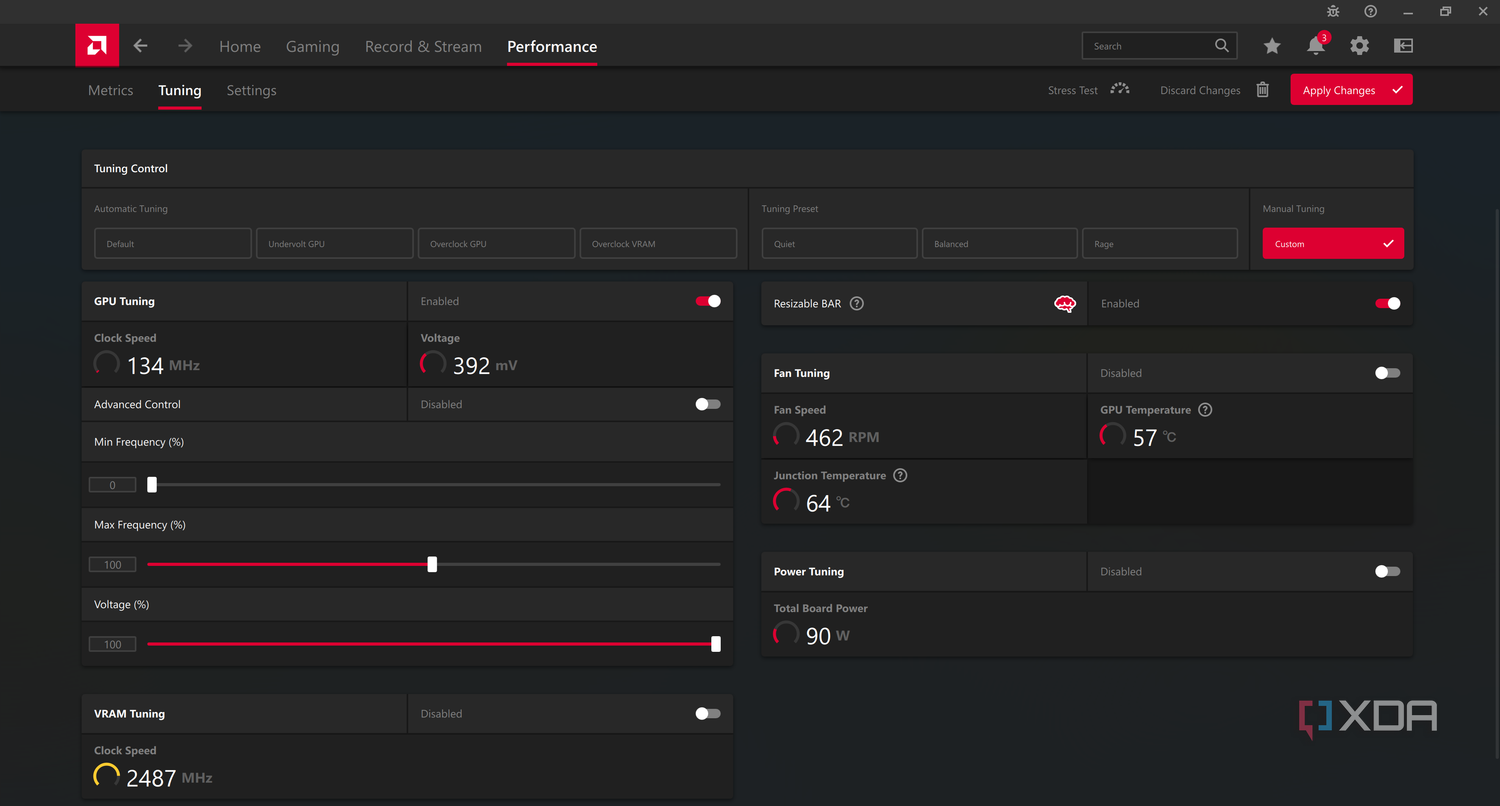Click the Stress Test gauge icon
The height and width of the screenshot is (806, 1500).
pos(1120,89)
